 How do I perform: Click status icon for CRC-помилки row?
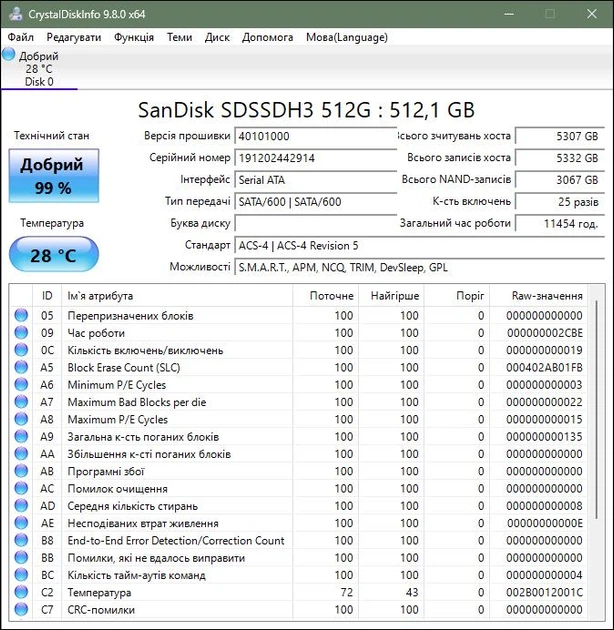tap(21, 609)
